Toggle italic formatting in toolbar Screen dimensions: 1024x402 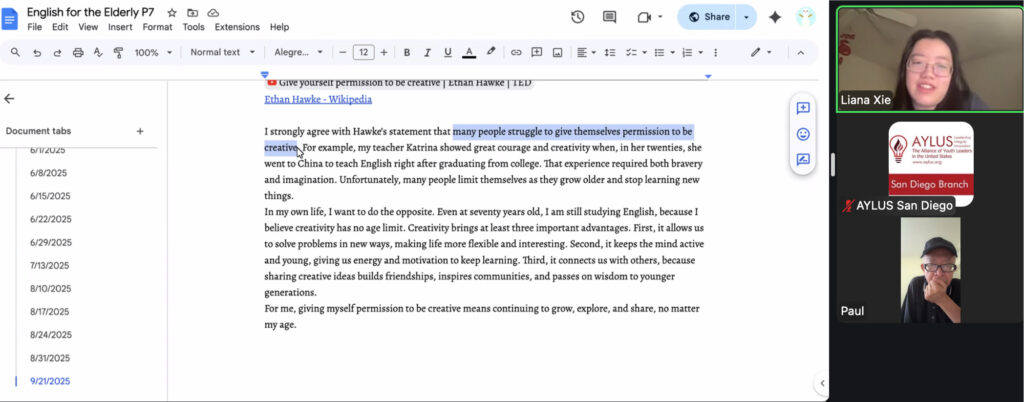pos(427,52)
